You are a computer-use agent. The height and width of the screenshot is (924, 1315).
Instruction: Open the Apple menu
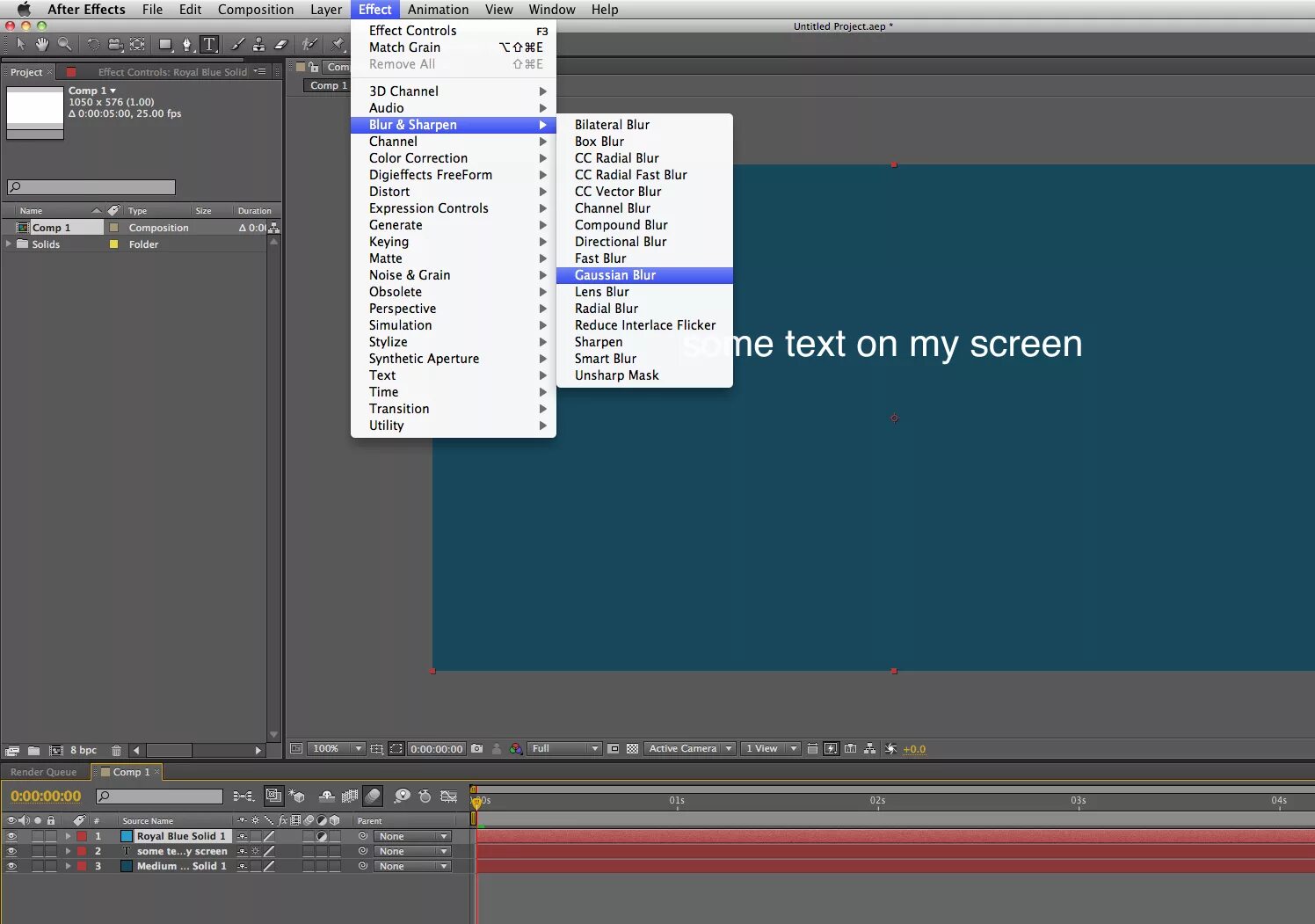24,10
